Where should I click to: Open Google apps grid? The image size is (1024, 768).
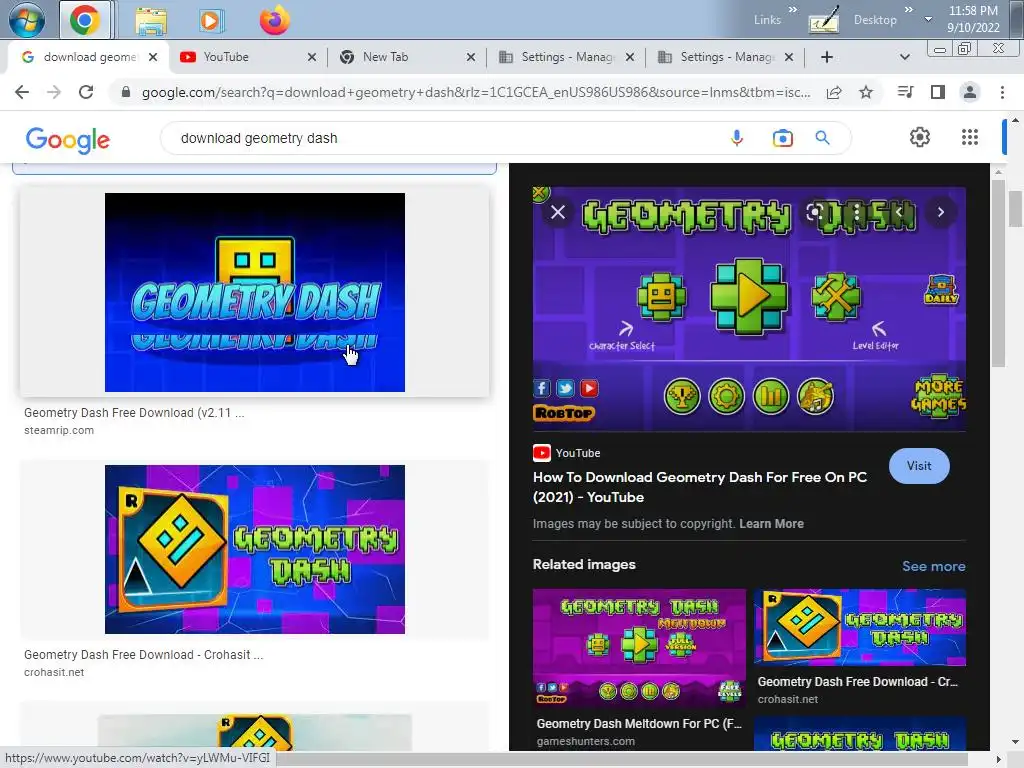click(970, 137)
